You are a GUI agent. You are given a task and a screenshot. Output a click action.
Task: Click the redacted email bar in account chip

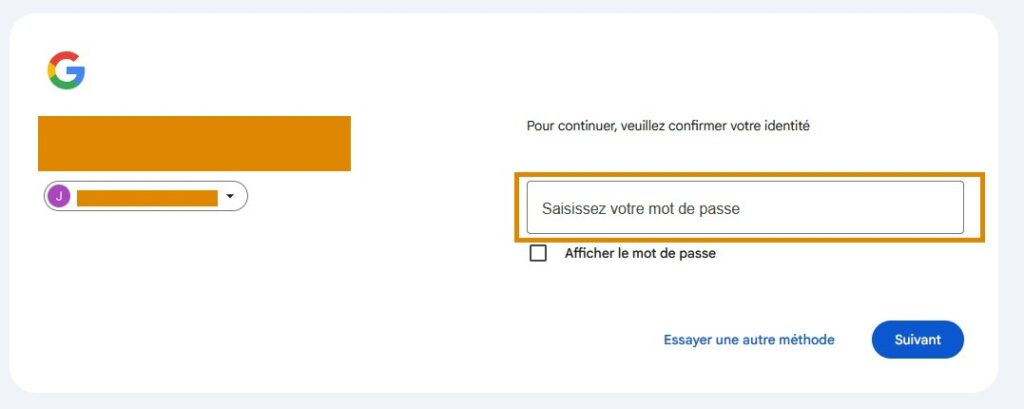pyautogui.click(x=147, y=197)
